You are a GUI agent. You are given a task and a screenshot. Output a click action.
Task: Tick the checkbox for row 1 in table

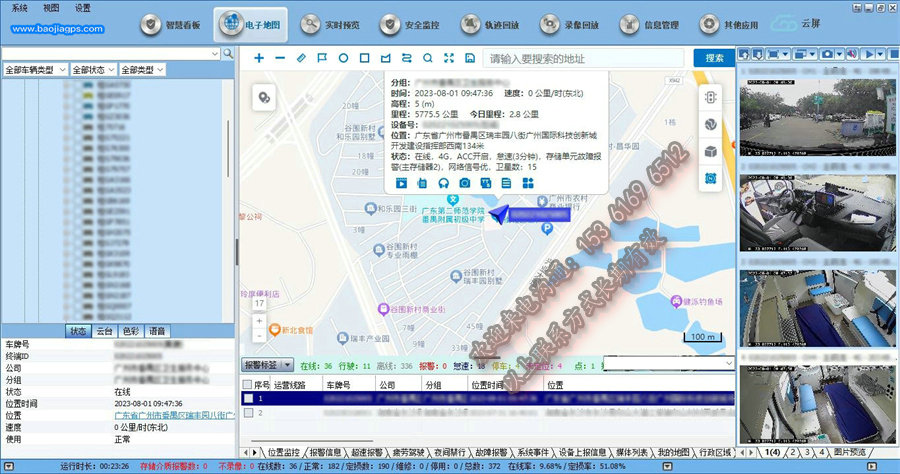[x=248, y=398]
